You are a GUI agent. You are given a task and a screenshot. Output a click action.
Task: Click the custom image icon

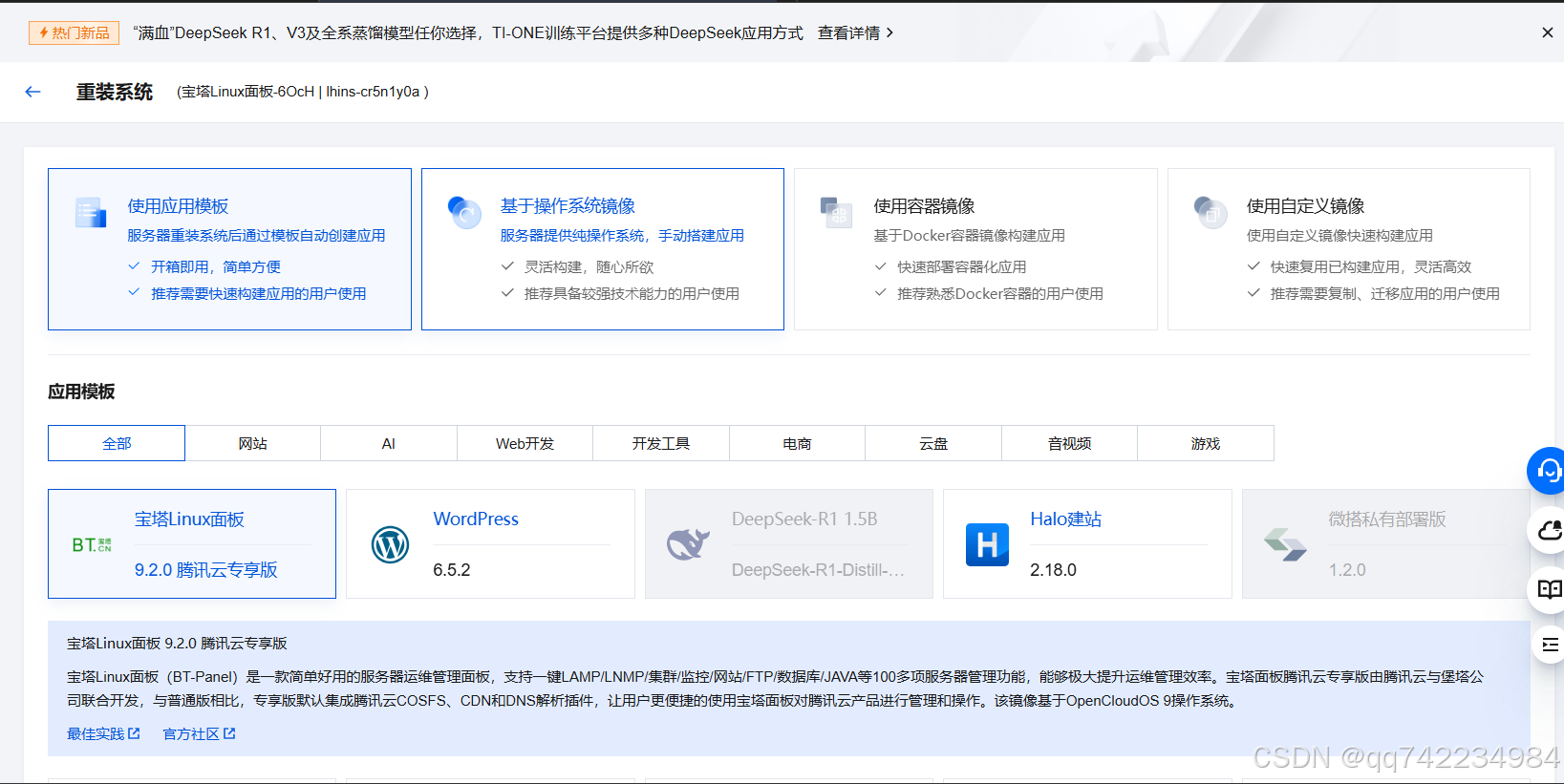1210,212
